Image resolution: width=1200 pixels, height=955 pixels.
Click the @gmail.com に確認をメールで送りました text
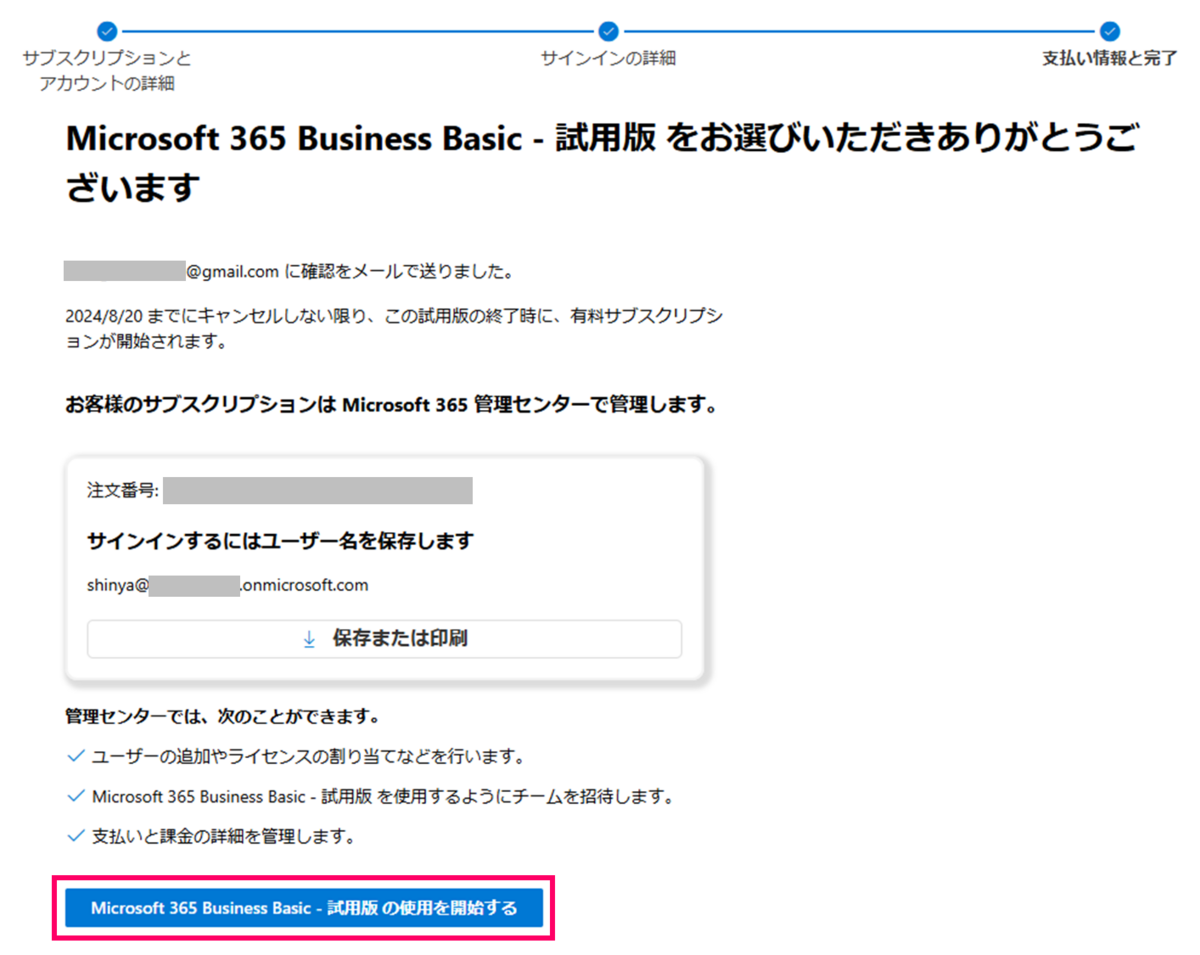pos(349,271)
